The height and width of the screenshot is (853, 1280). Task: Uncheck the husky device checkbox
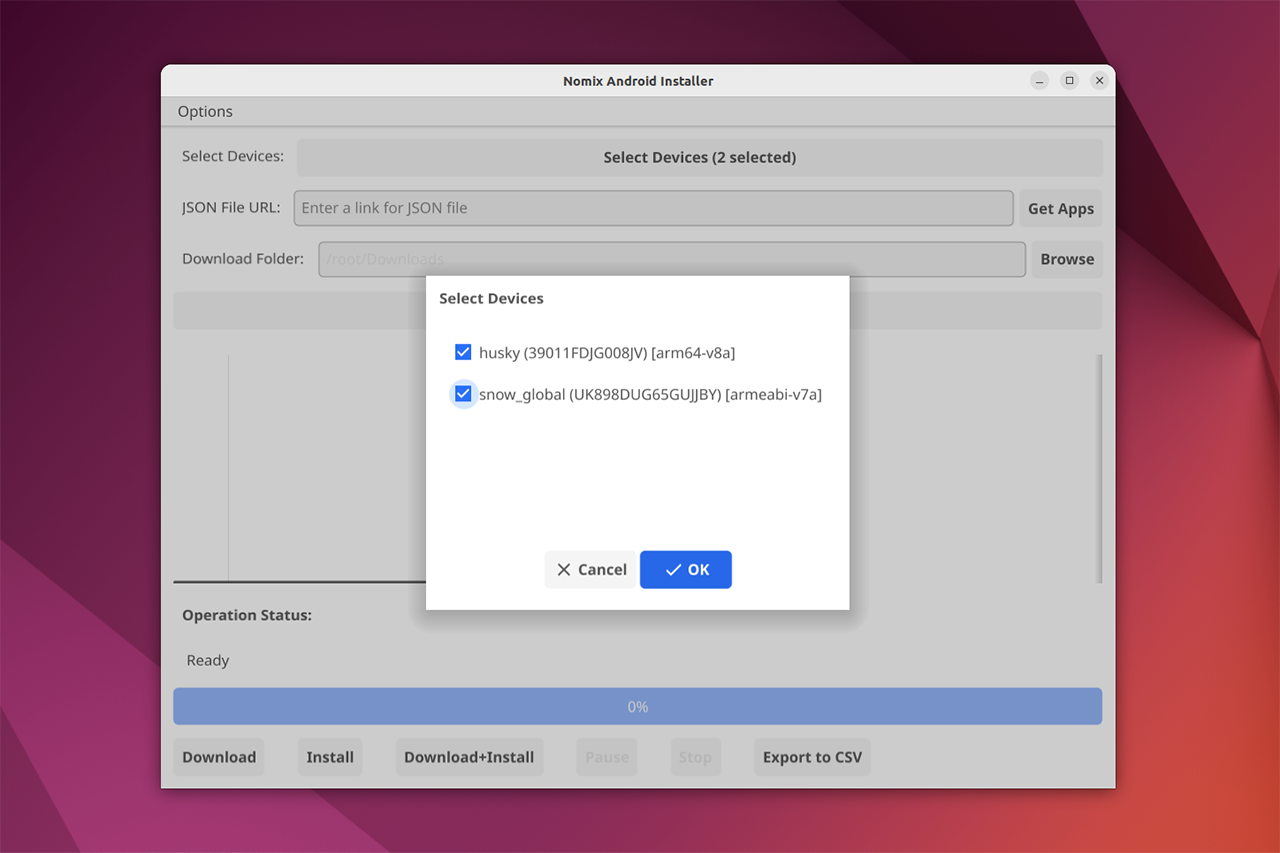[x=463, y=352]
